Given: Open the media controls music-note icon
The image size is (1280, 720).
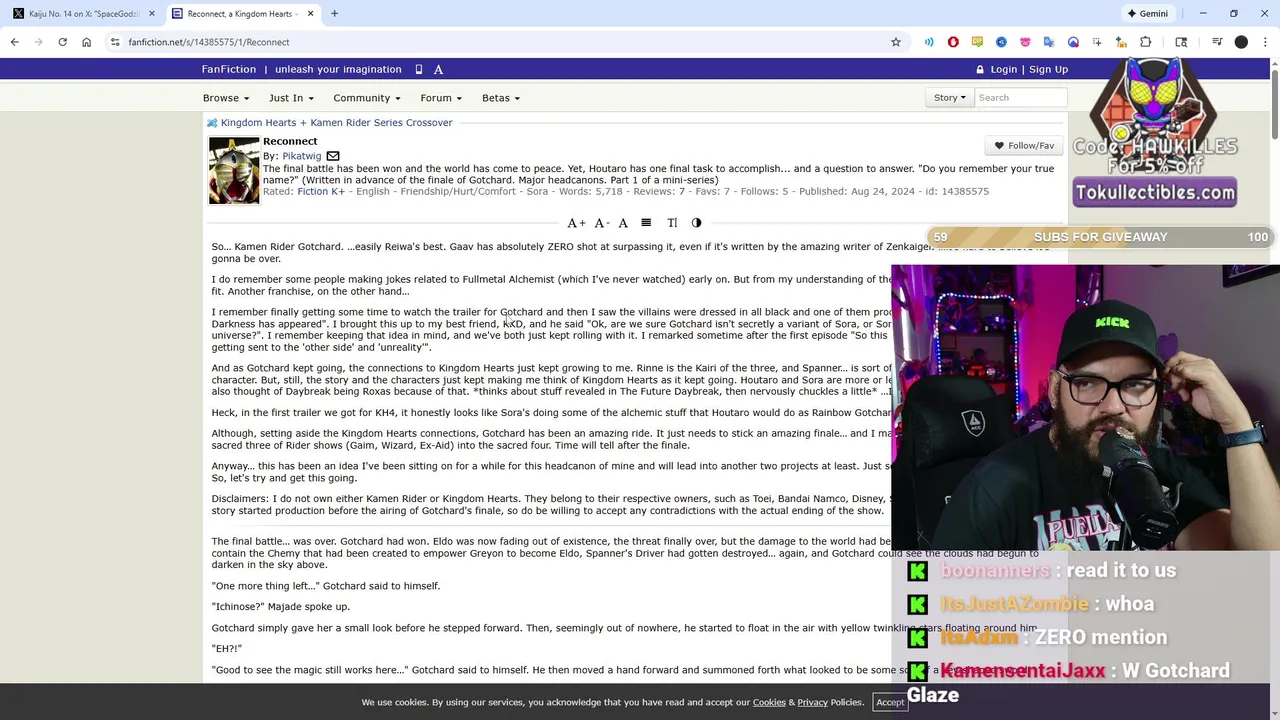Looking at the screenshot, I should pyautogui.click(x=1217, y=42).
